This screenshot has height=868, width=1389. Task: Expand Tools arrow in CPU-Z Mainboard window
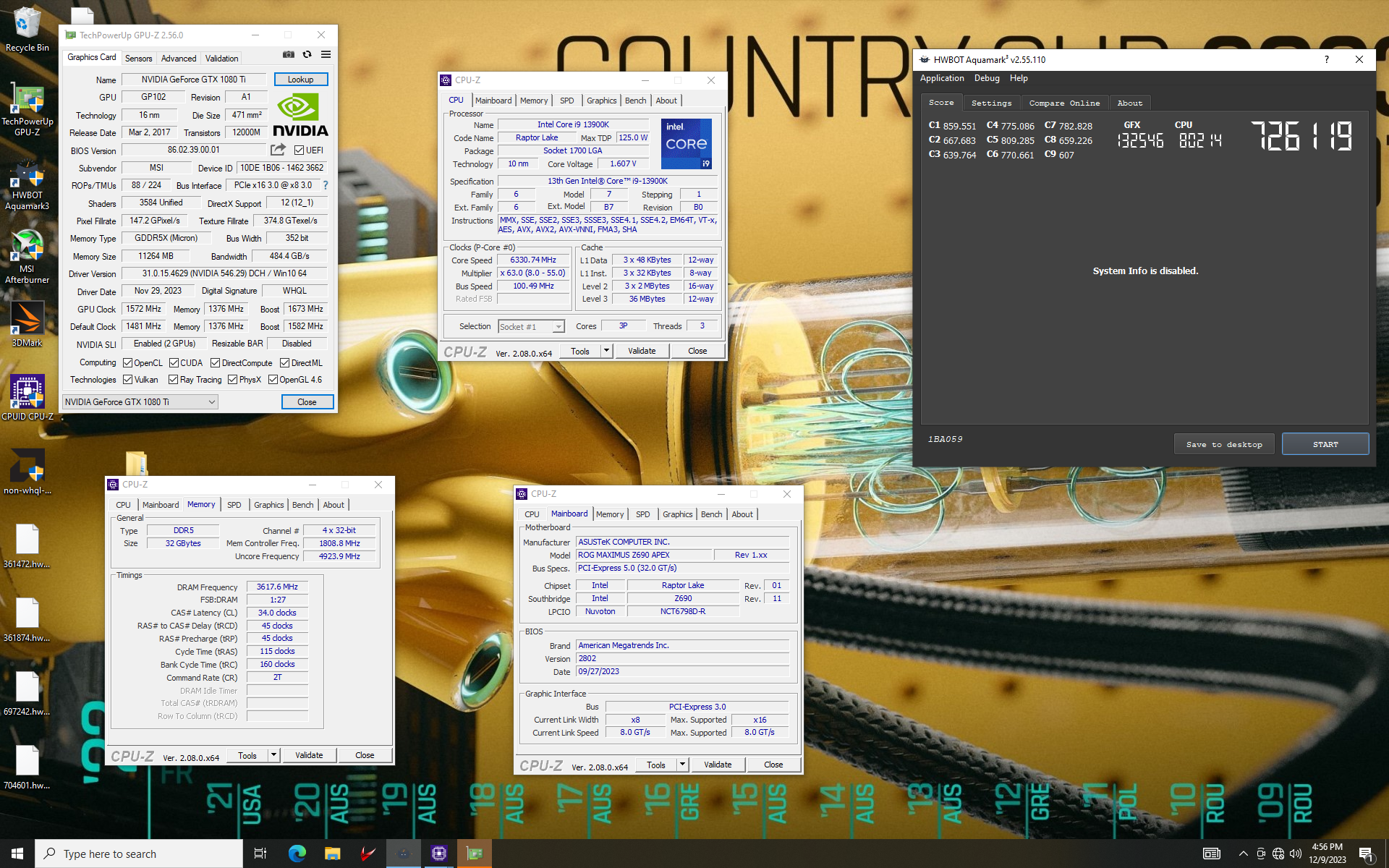pyautogui.click(x=682, y=765)
